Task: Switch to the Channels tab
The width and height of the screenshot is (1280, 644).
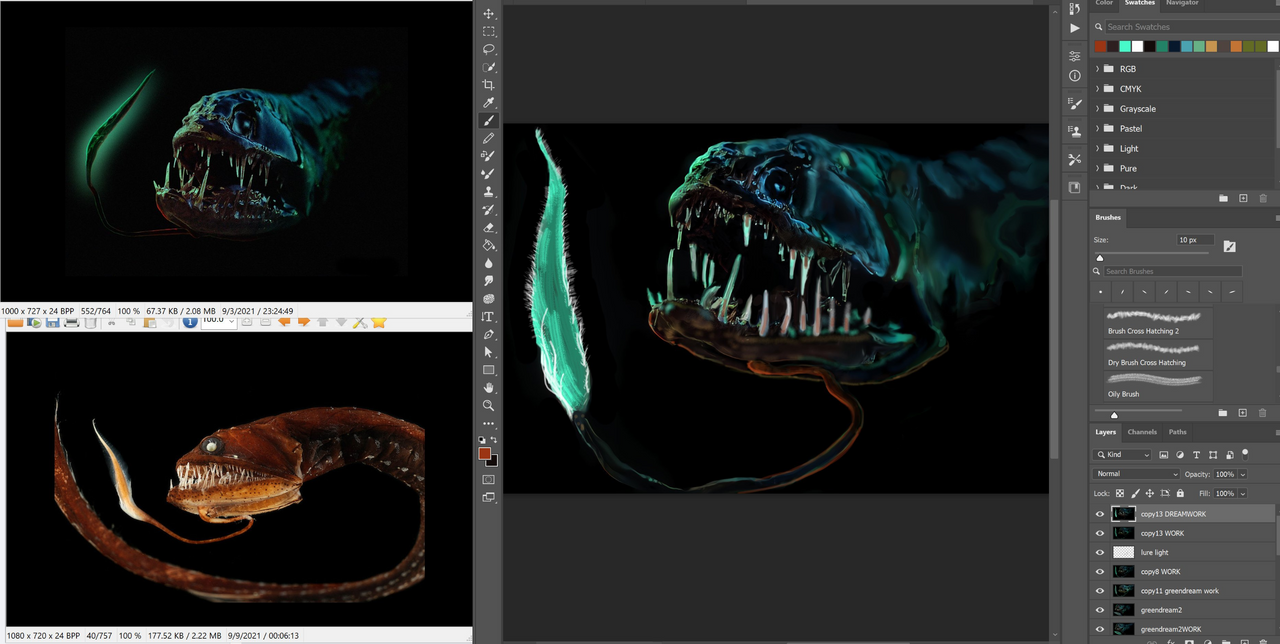Action: click(x=1142, y=432)
